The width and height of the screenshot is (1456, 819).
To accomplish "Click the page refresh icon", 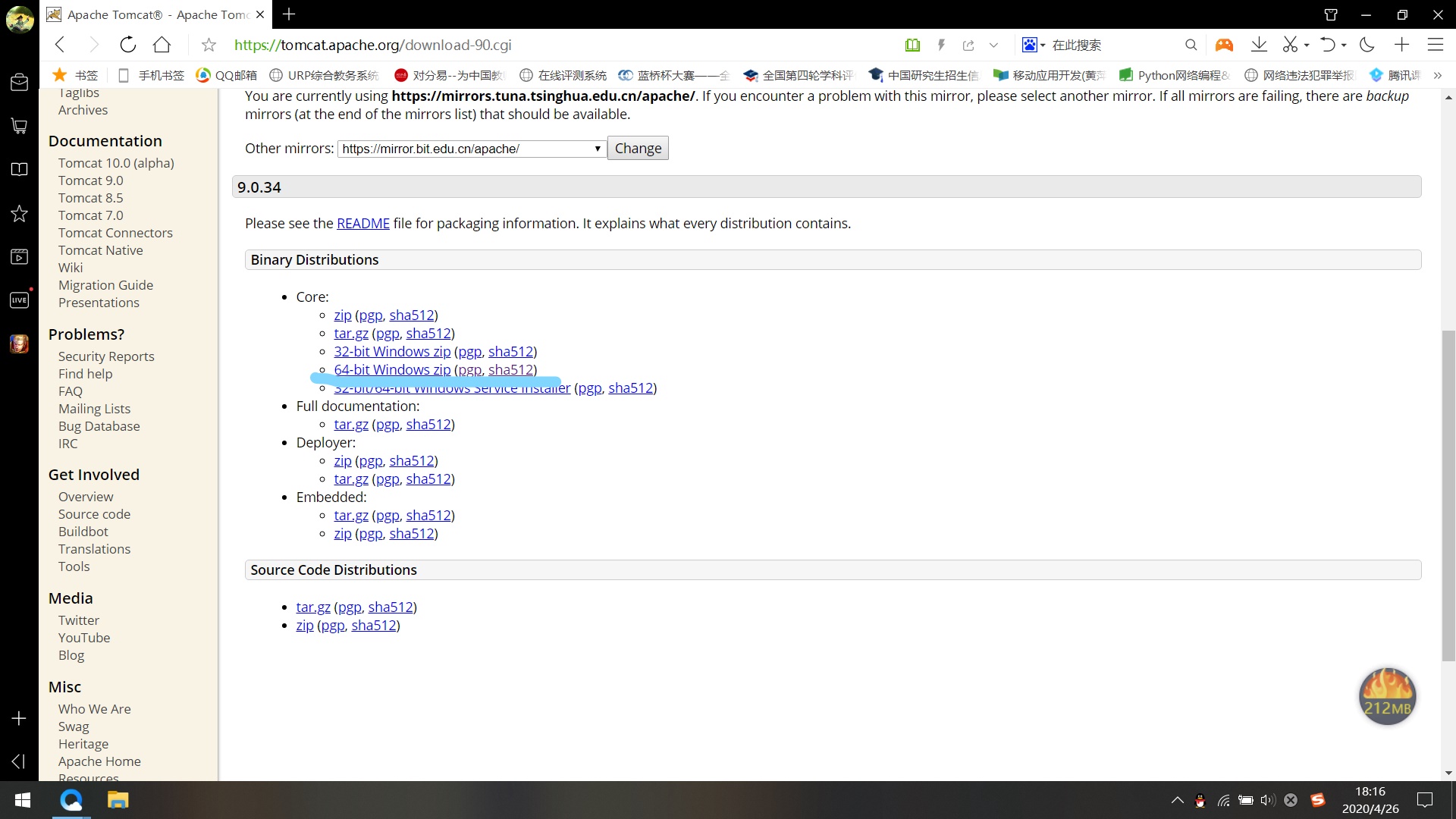I will [x=127, y=44].
